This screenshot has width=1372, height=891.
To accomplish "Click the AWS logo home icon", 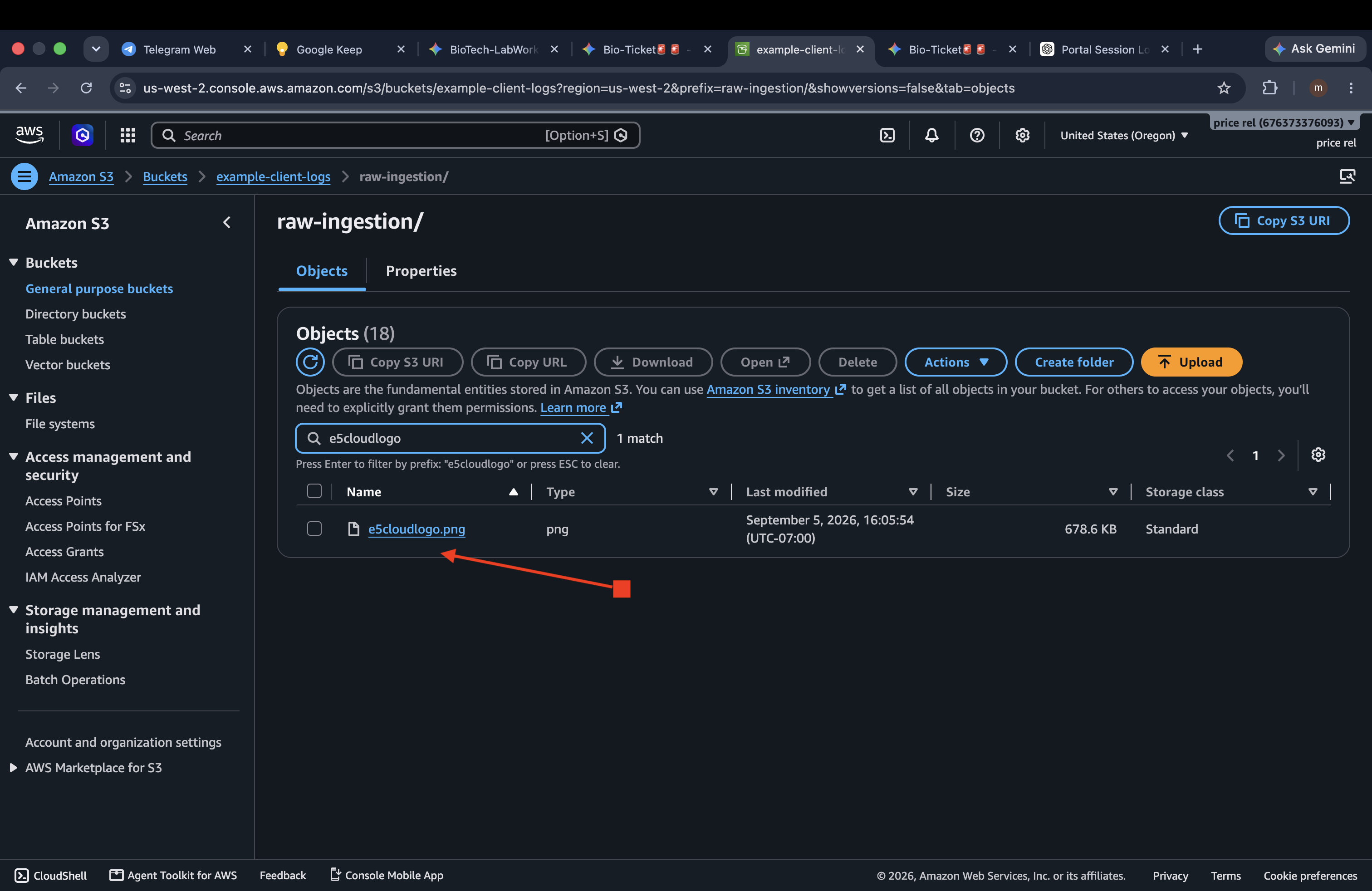I will pyautogui.click(x=29, y=135).
